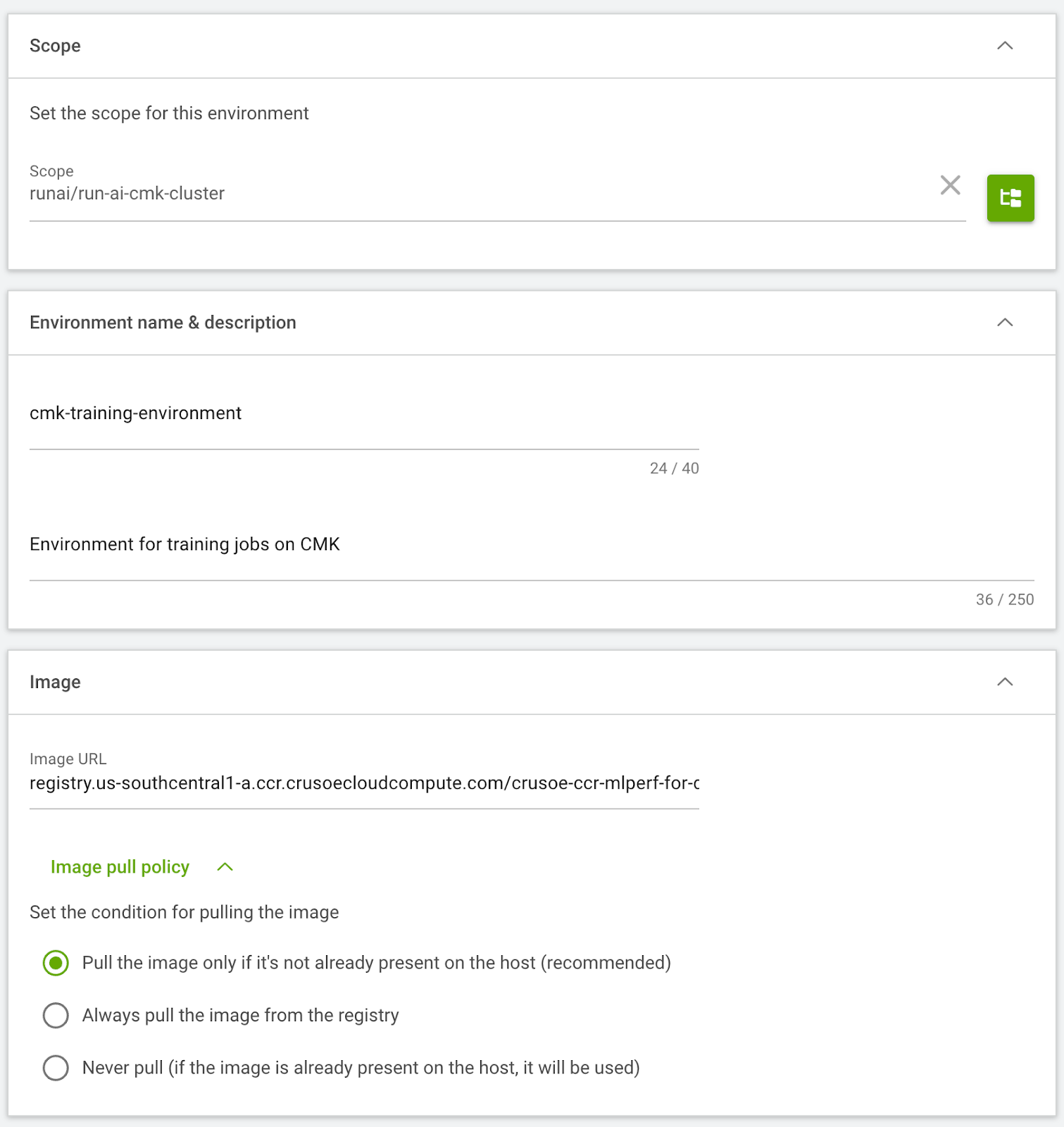Image resolution: width=1064 pixels, height=1127 pixels.
Task: Collapse the Scope section using its chevron
Action: [x=1005, y=46]
